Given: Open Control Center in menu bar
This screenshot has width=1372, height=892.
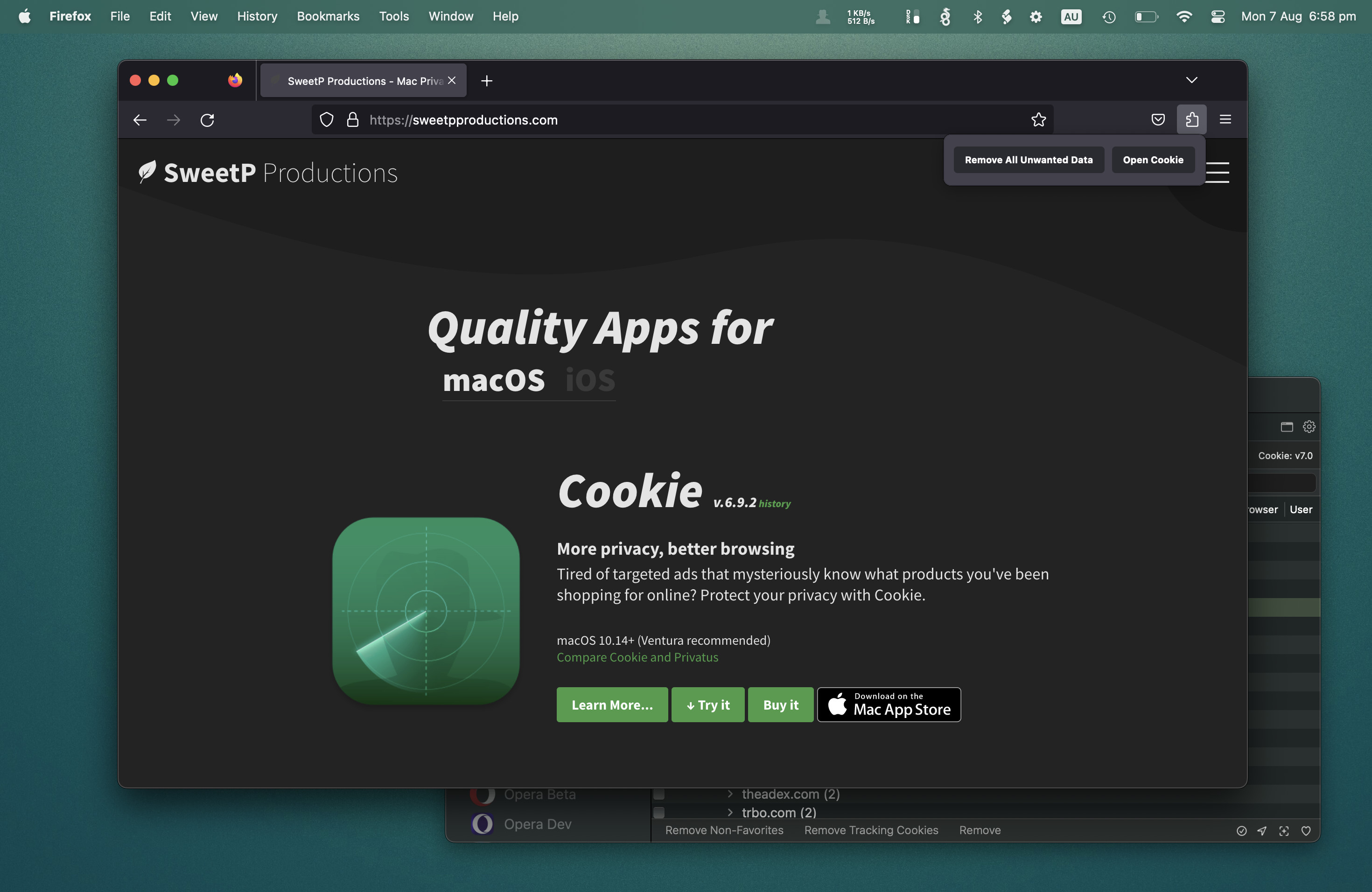Looking at the screenshot, I should coord(1218,16).
